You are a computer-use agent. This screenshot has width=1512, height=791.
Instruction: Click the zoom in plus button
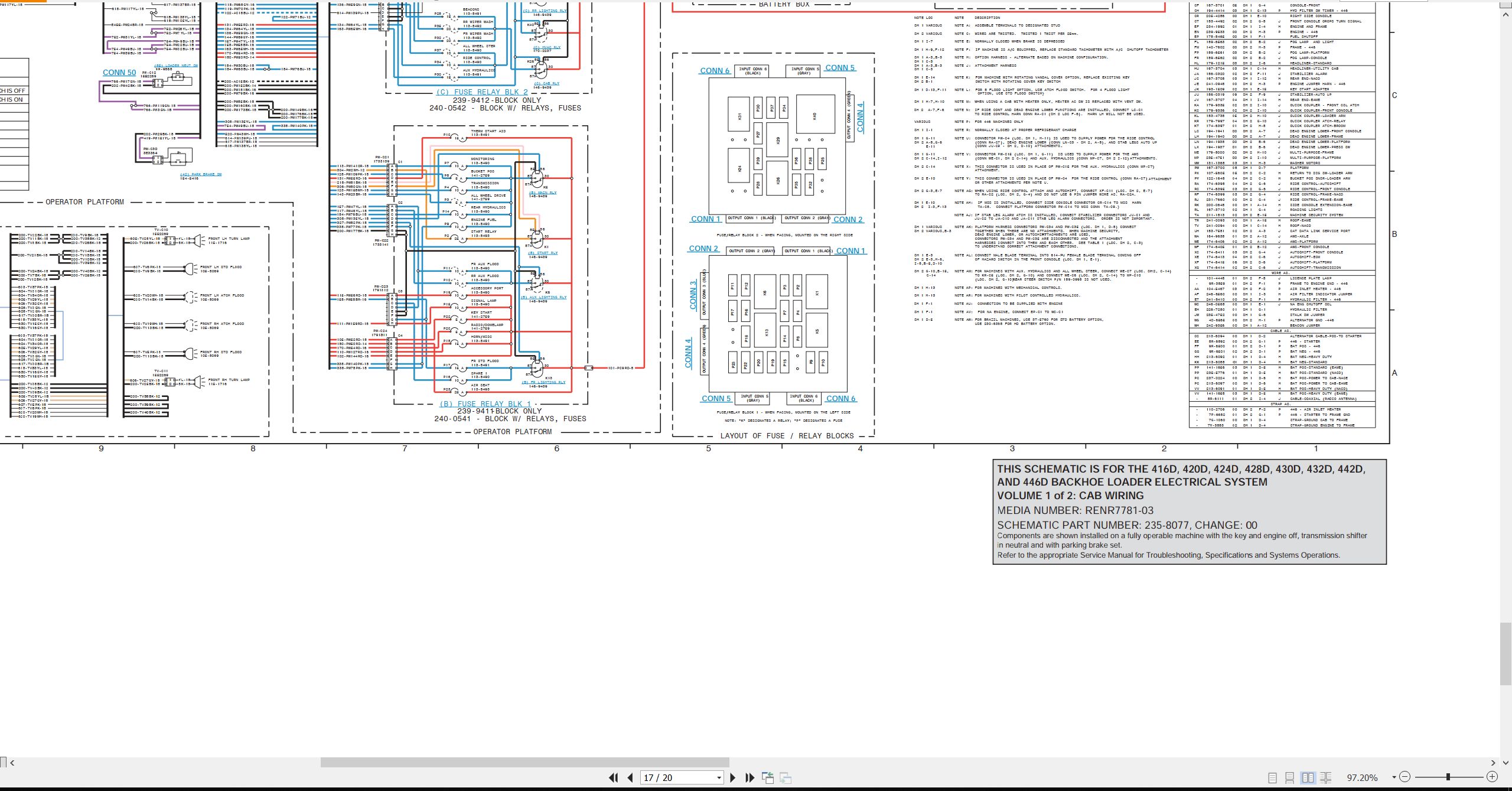point(1492,777)
